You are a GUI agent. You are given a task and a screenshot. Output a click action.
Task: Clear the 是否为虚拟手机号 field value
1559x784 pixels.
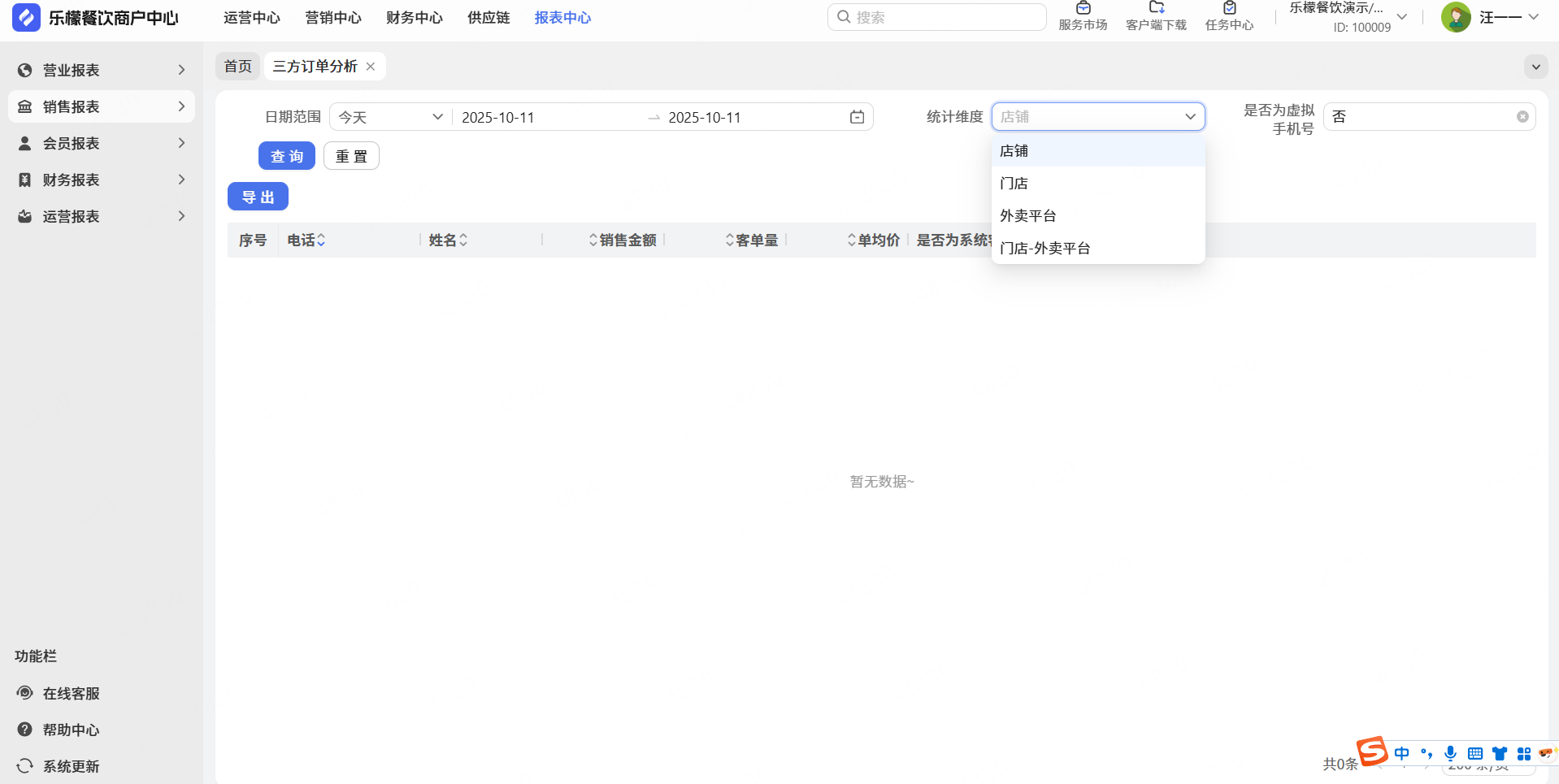pyautogui.click(x=1522, y=117)
